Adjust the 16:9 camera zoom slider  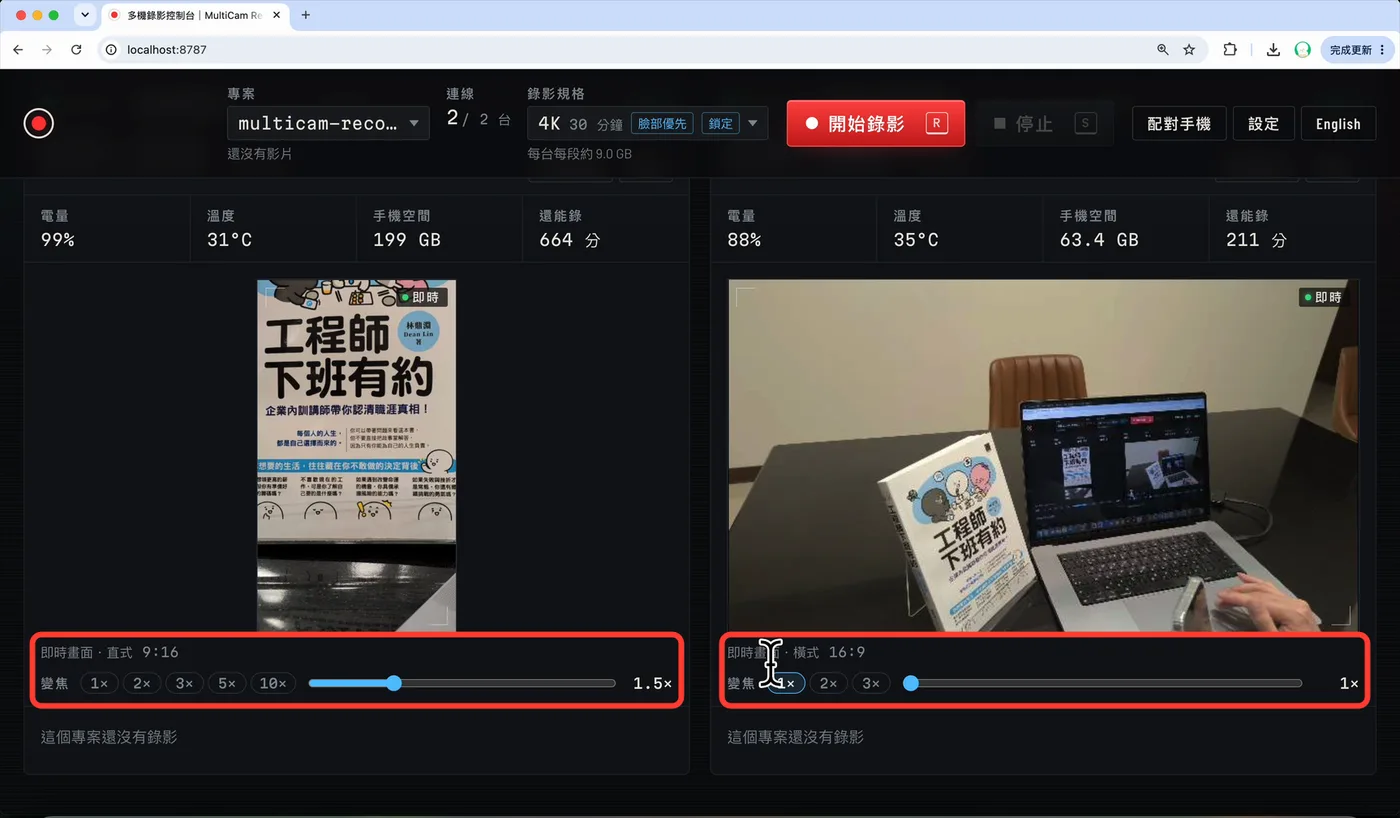pos(1104,683)
